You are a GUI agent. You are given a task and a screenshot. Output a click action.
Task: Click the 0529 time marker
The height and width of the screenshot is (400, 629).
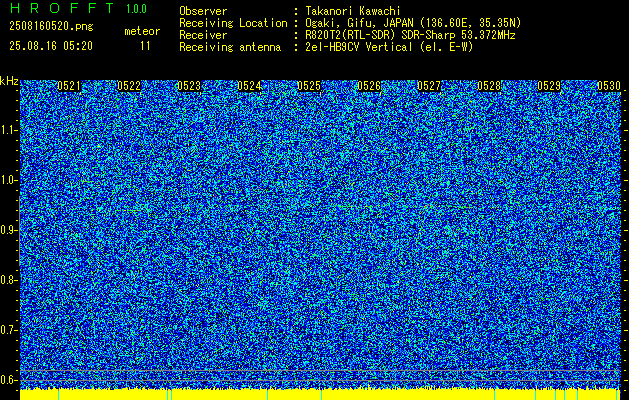pyautogui.click(x=549, y=86)
